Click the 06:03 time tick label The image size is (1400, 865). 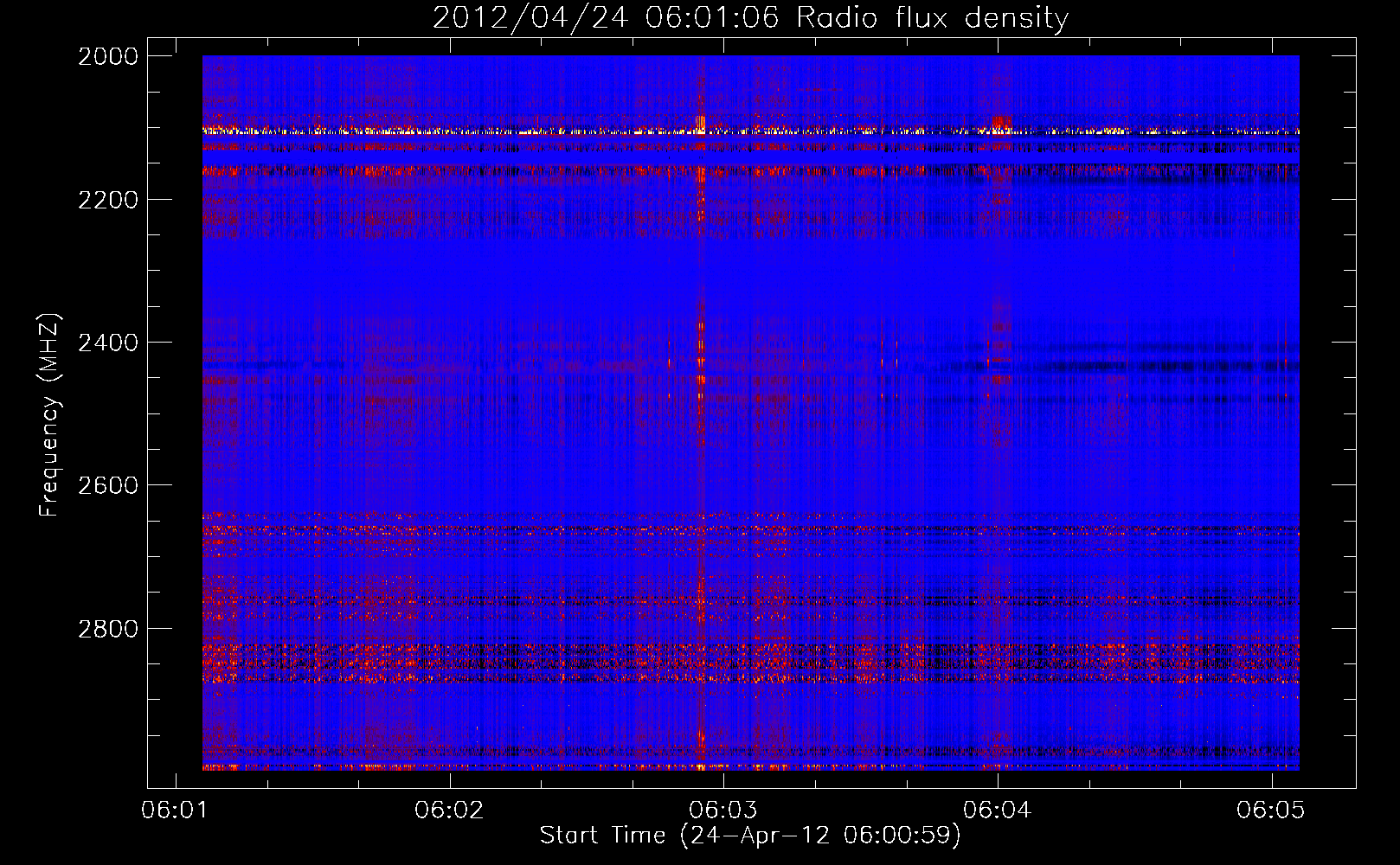click(x=723, y=810)
